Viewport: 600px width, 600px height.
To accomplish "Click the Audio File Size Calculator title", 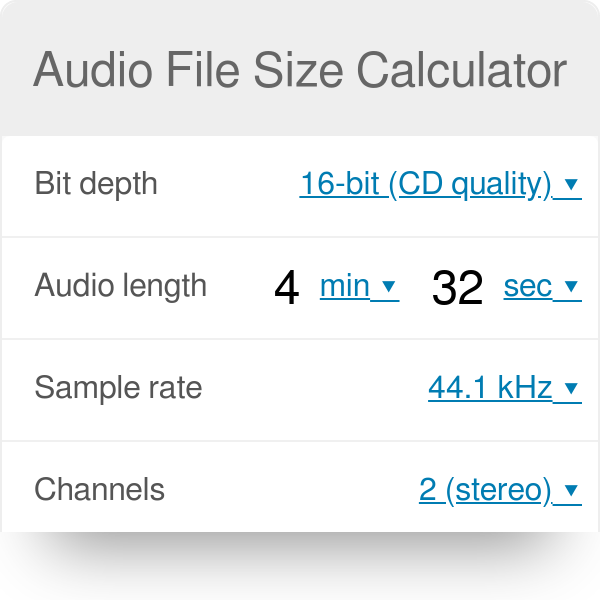I will click(x=300, y=72).
